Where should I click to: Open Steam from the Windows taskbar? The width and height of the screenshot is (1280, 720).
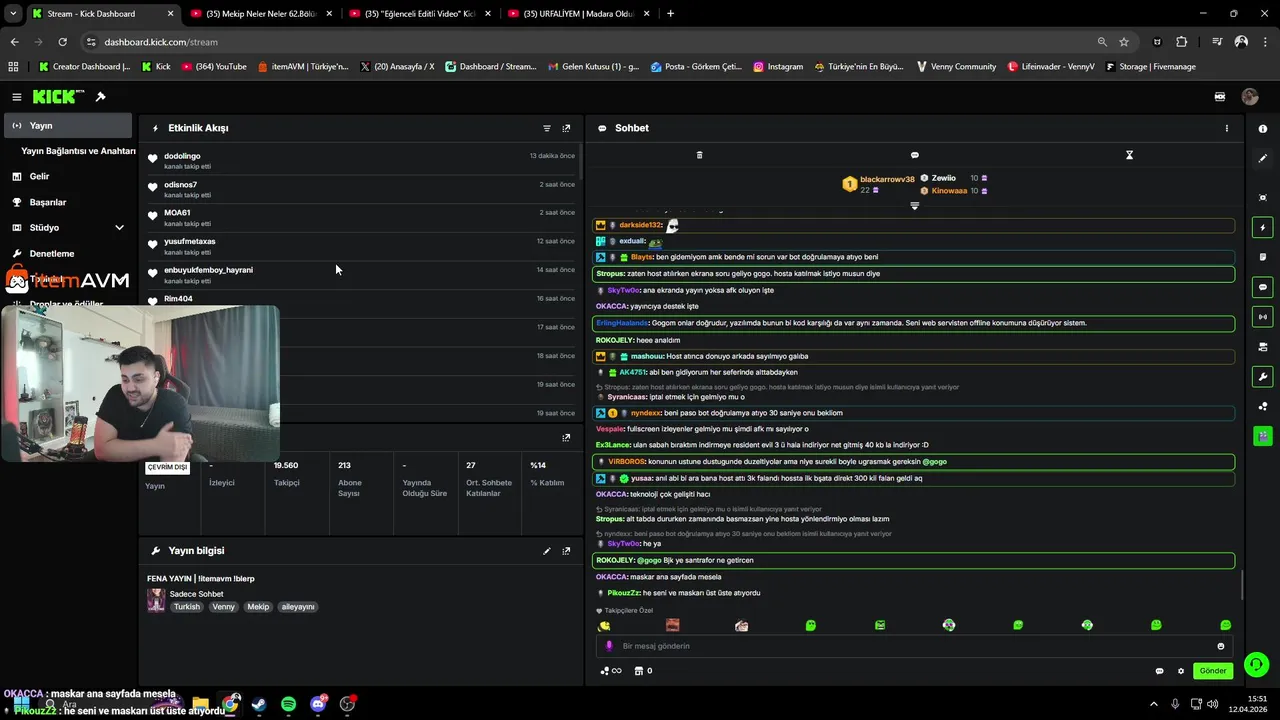pos(259,704)
